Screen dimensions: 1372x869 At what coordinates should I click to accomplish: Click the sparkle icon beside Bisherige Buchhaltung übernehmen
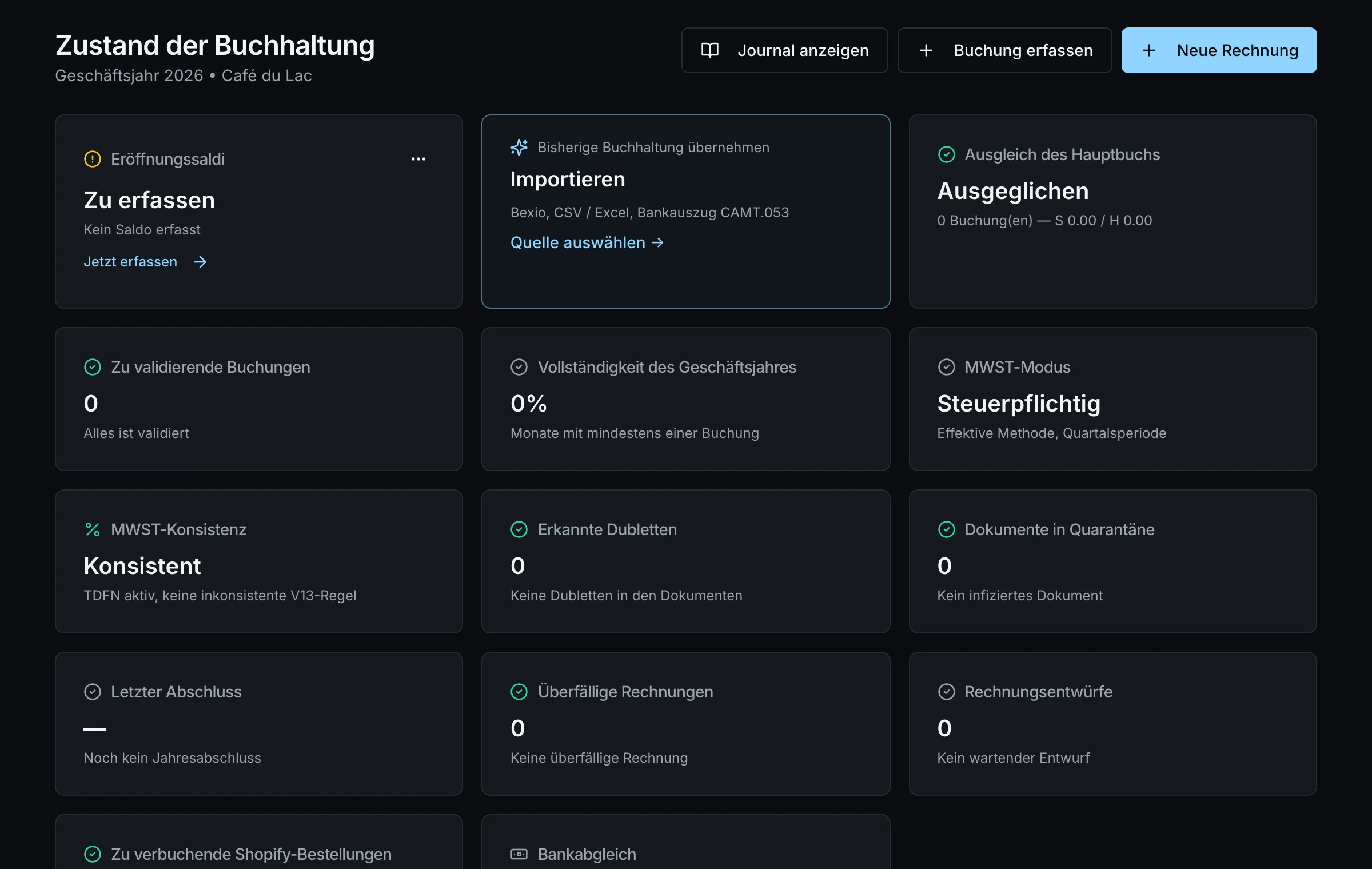[x=519, y=147]
